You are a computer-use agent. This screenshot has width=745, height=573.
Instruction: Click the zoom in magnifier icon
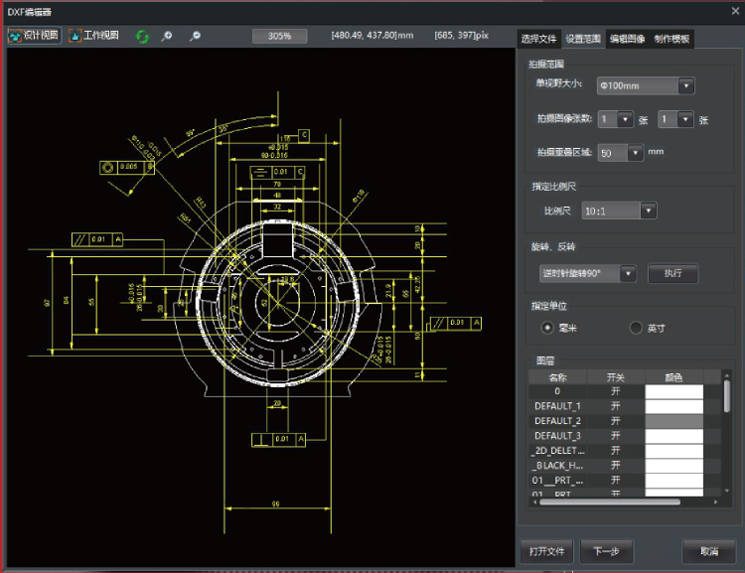point(167,36)
